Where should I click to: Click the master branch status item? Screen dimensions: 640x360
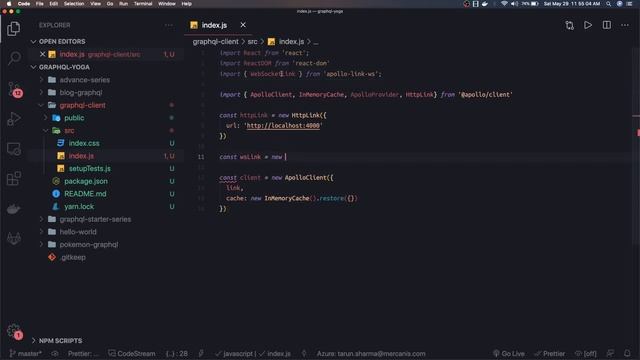click(x=25, y=353)
